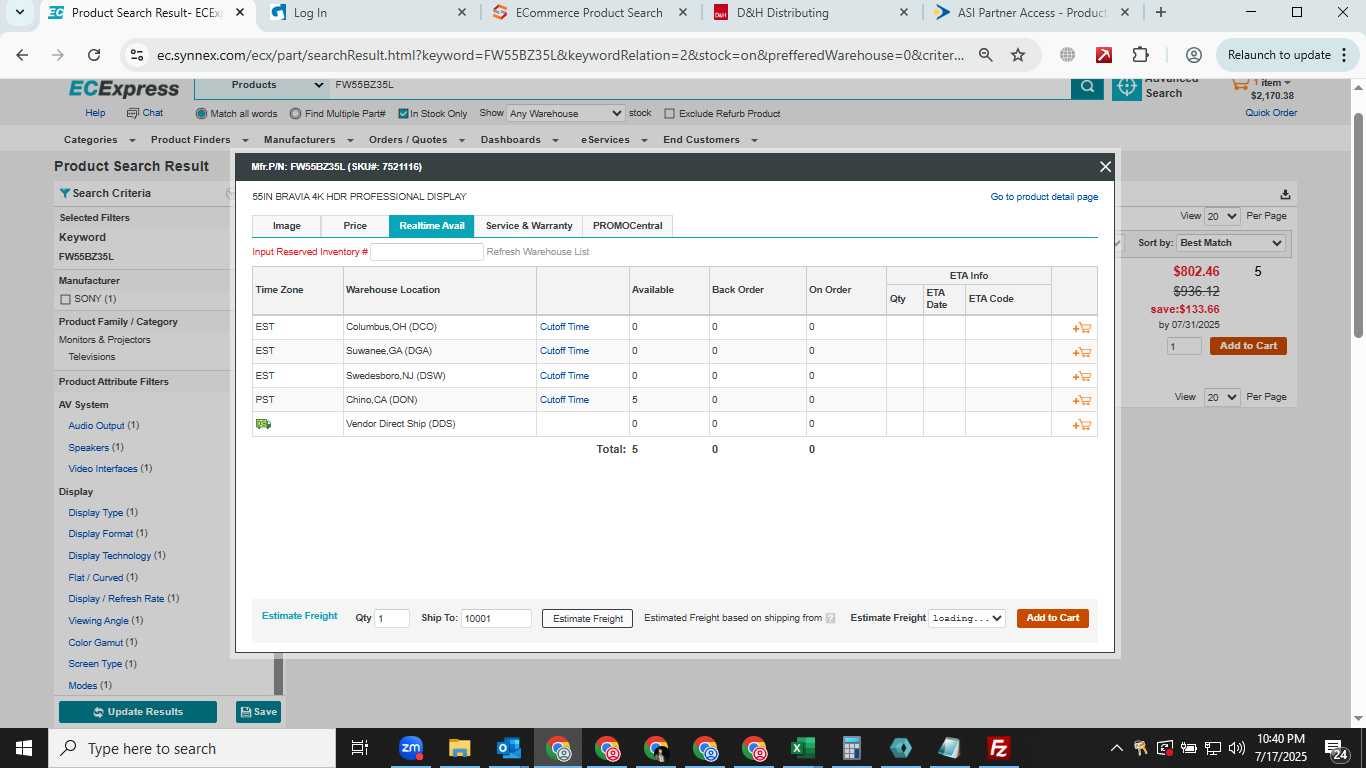Add Swedesboro,NJ (DSW) row to cart
The height and width of the screenshot is (768, 1366).
coord(1082,376)
